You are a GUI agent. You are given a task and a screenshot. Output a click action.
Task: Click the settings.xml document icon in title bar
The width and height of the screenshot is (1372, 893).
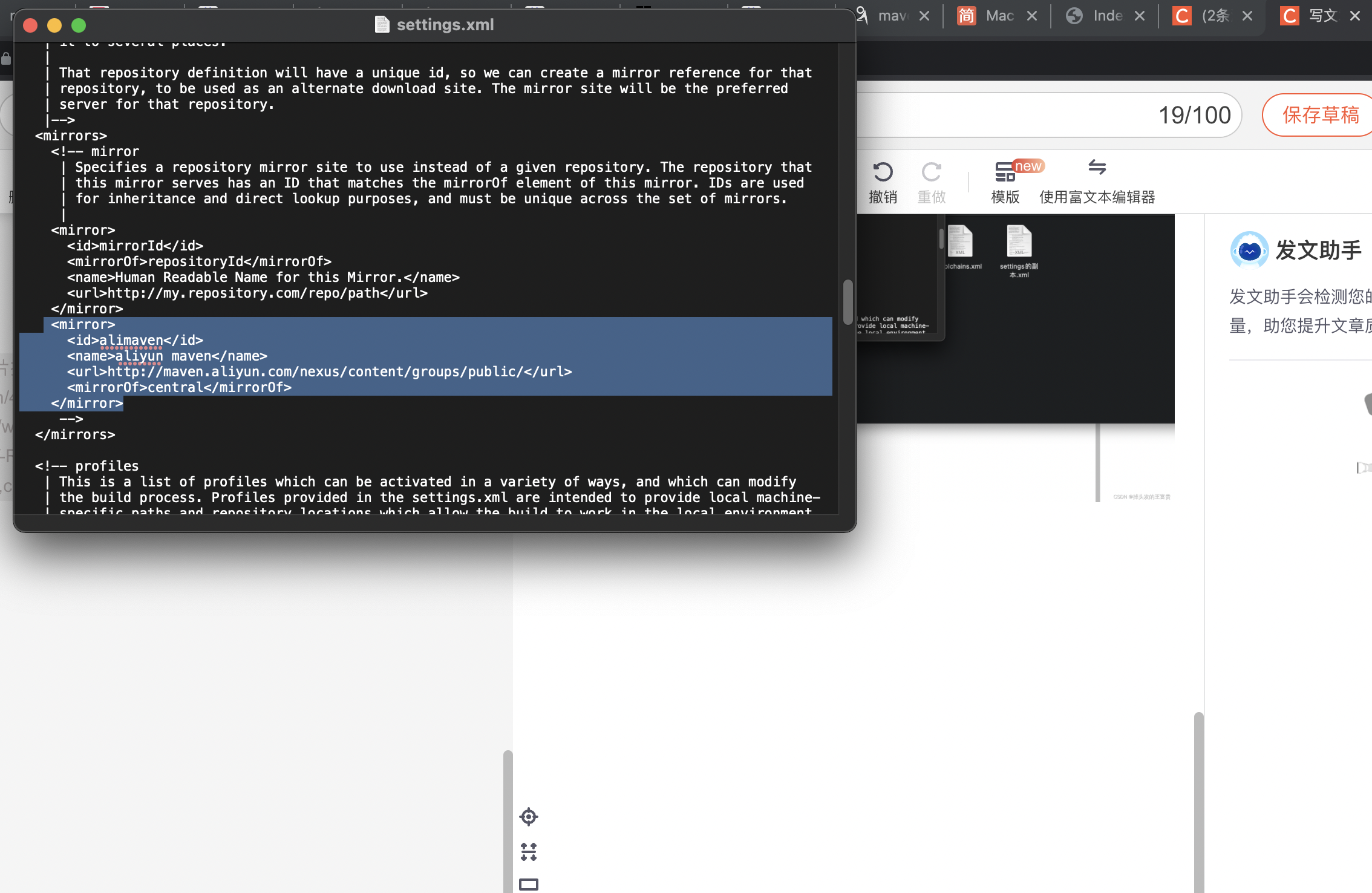[382, 25]
